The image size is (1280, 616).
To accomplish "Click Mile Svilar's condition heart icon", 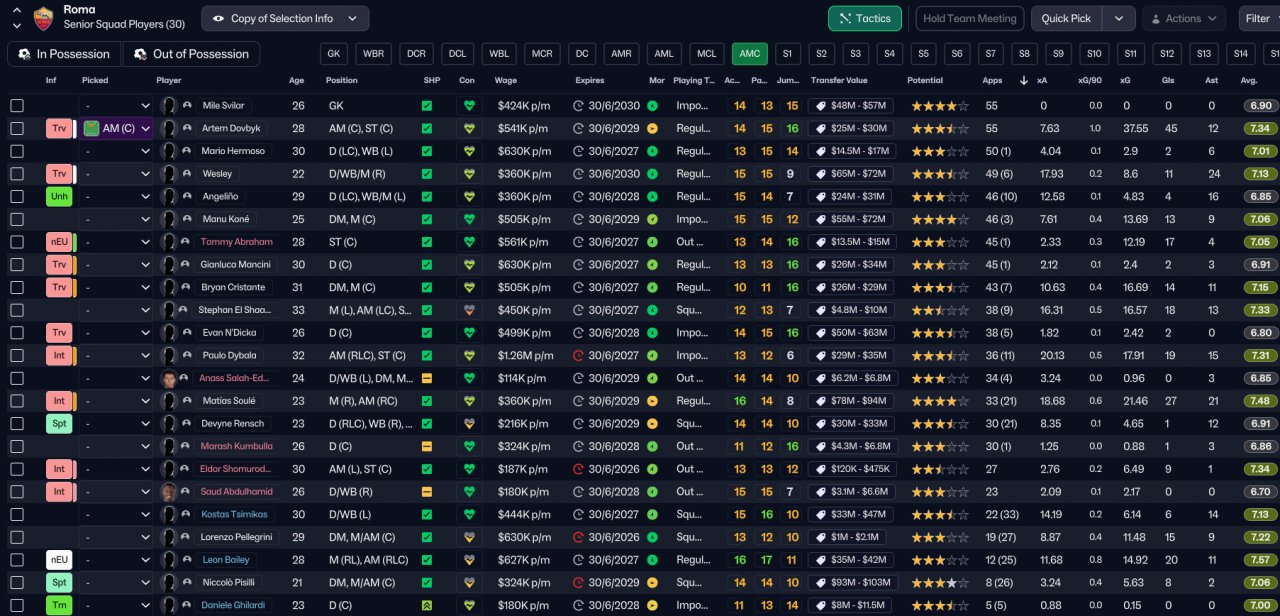I will (467, 105).
